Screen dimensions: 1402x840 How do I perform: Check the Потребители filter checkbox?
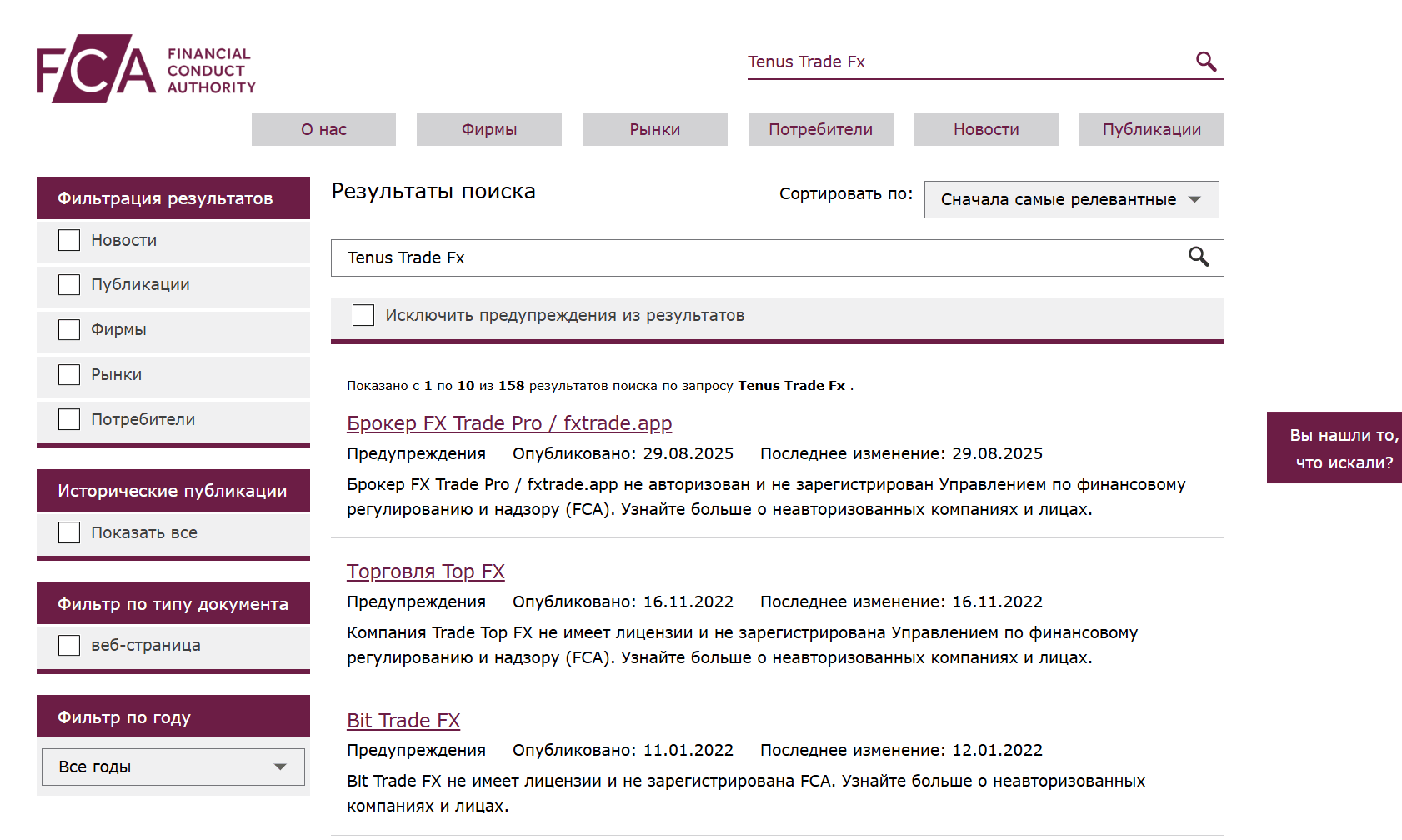point(69,419)
